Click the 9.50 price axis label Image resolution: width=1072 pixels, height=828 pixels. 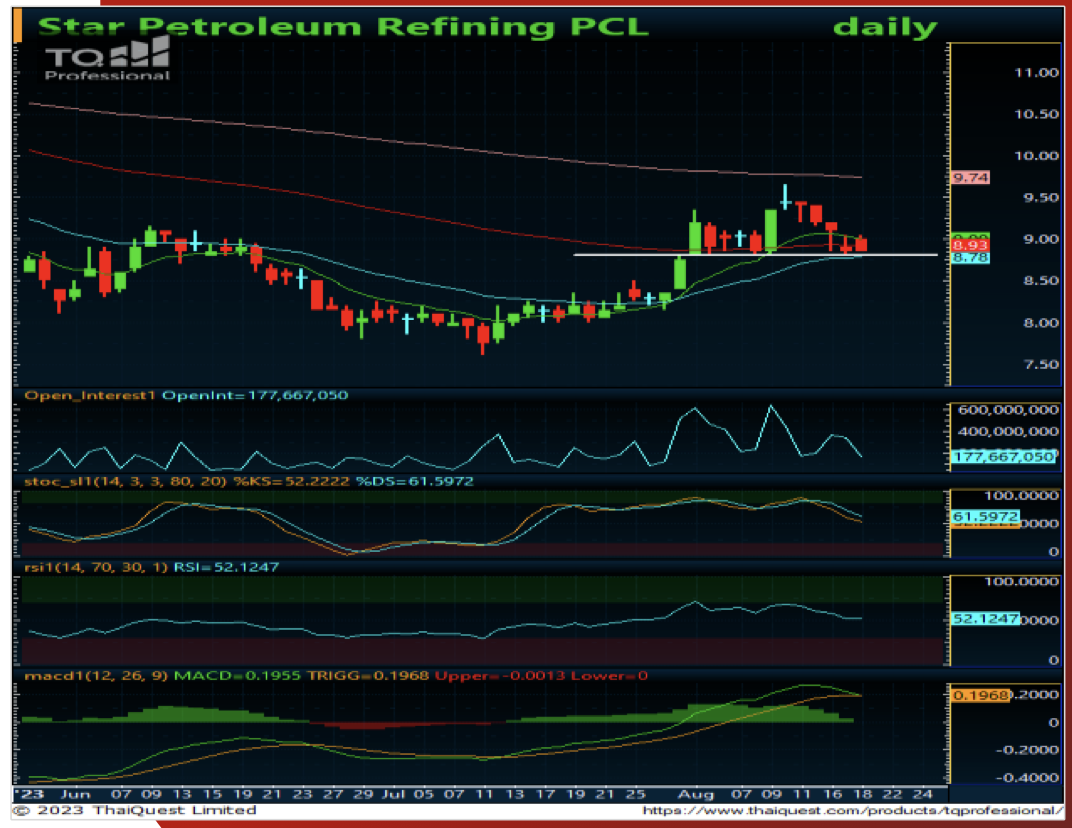[x=1040, y=198]
